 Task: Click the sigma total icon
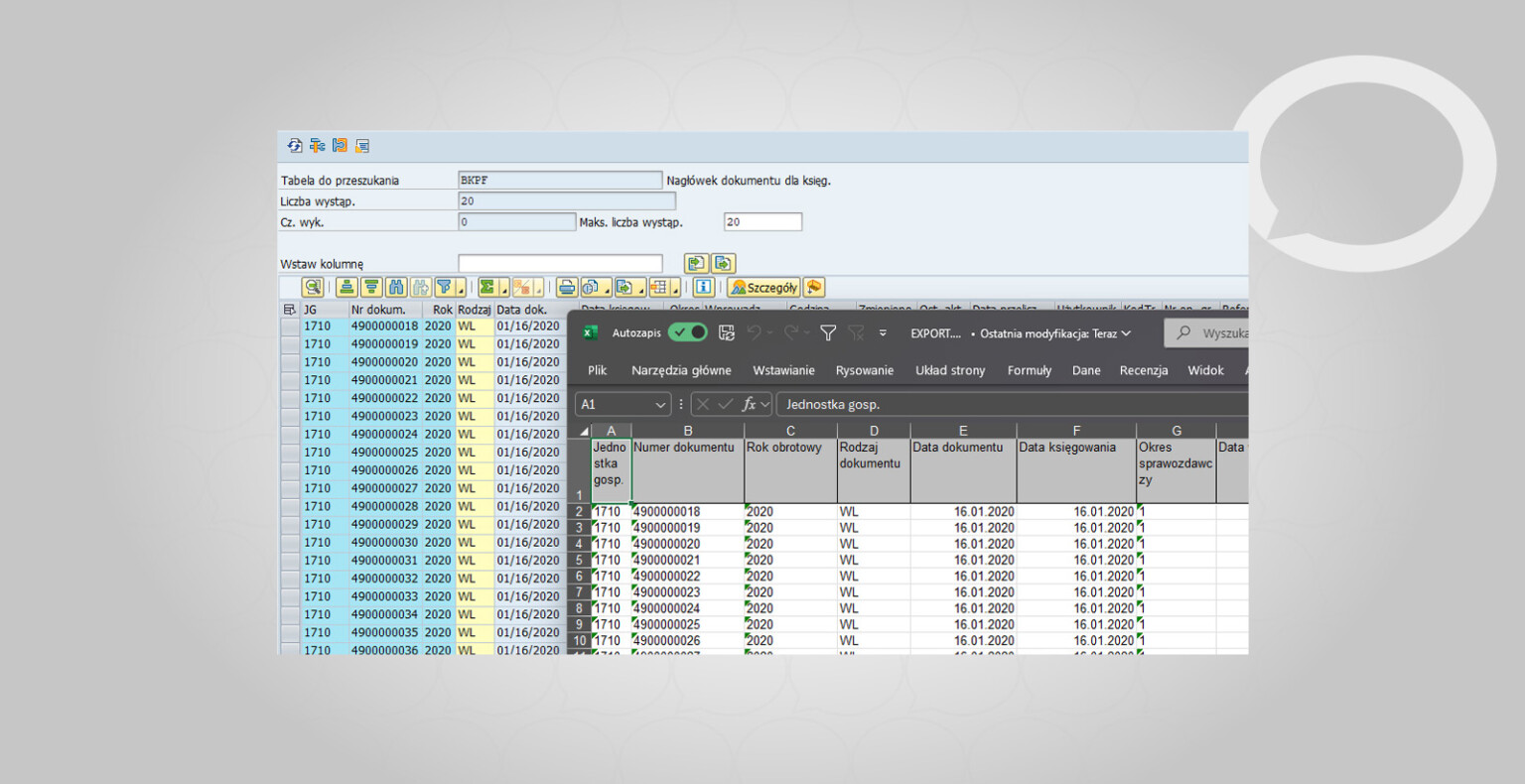click(x=487, y=287)
